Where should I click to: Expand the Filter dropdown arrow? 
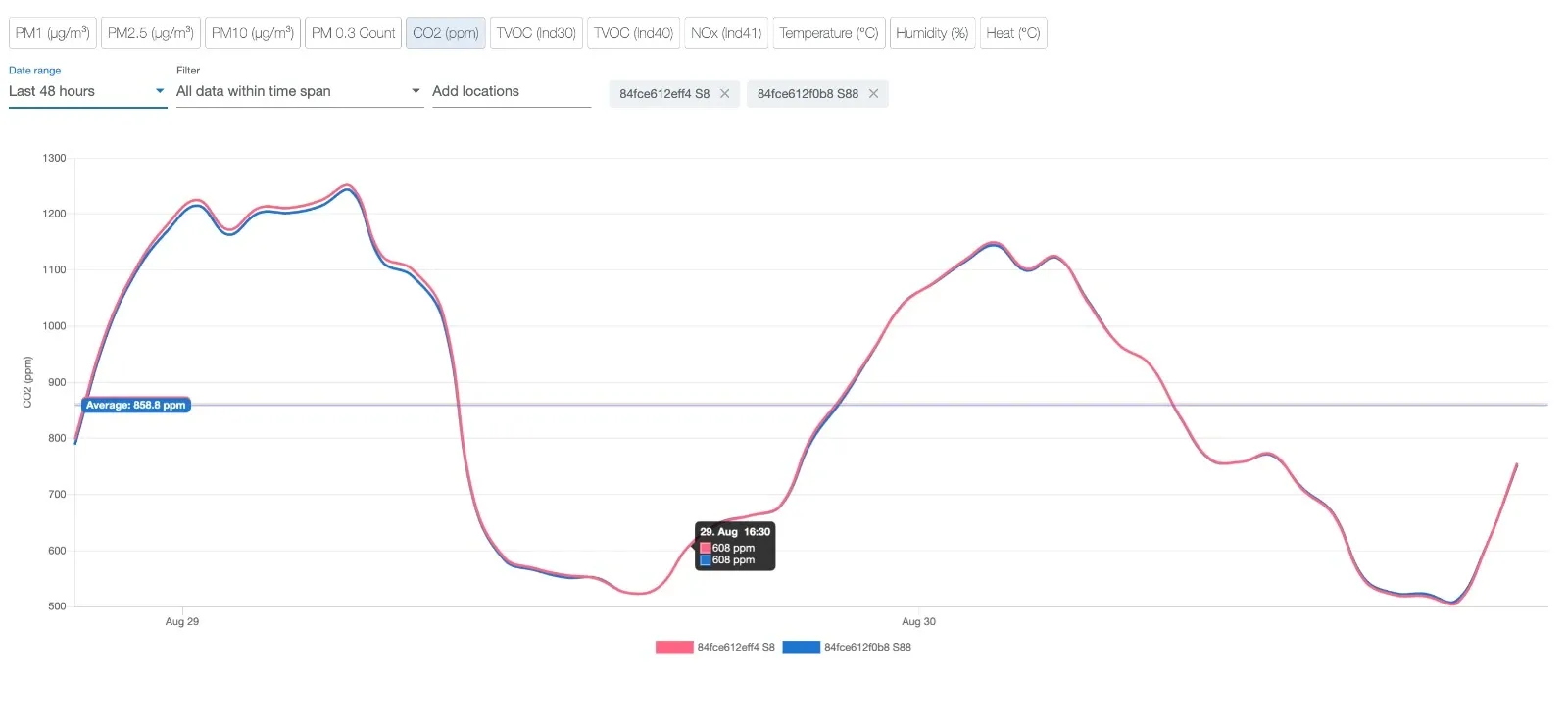point(416,91)
